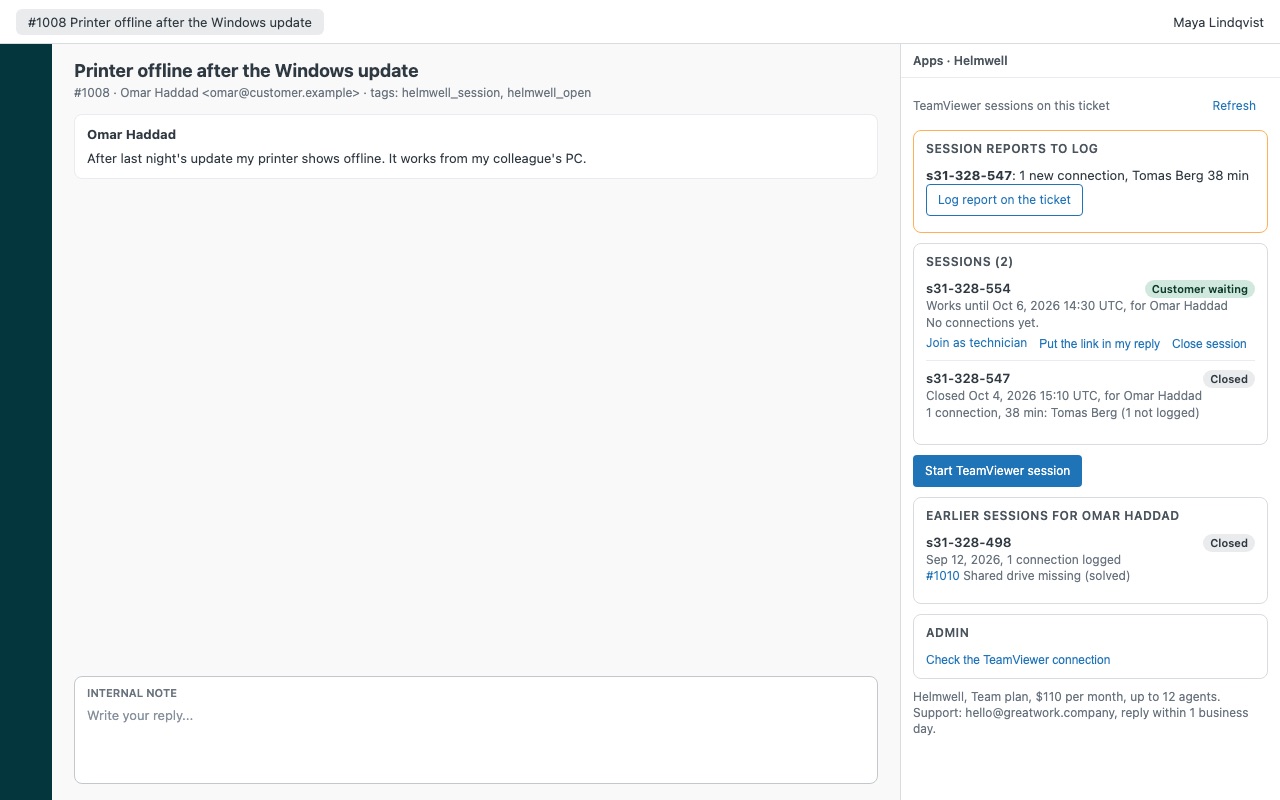Click 'Sep 12, 2026, 1 connection logged'
The height and width of the screenshot is (800, 1280).
click(x=1023, y=560)
